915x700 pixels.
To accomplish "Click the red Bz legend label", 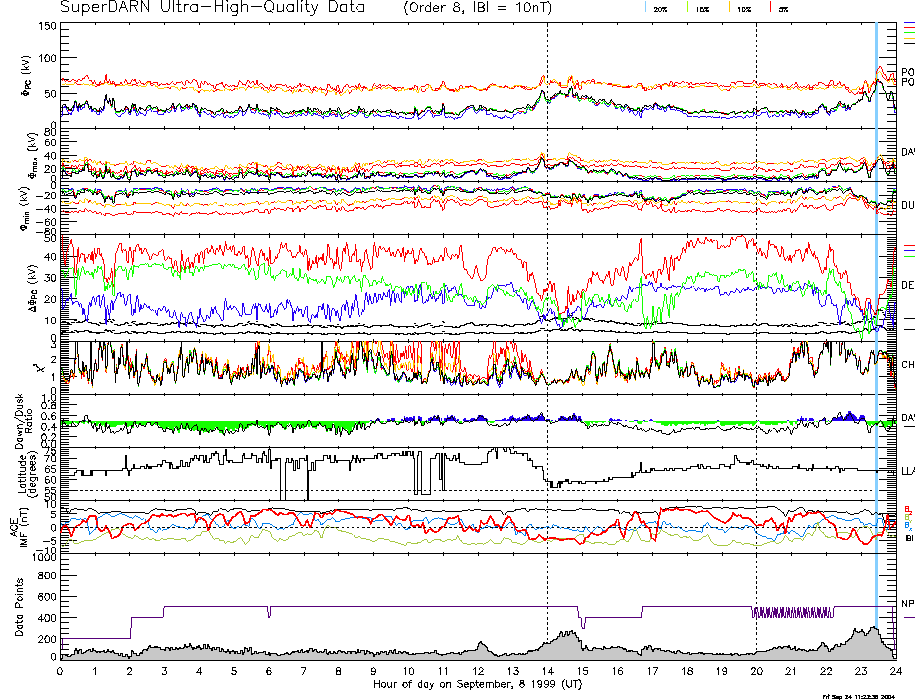I will (x=908, y=508).
